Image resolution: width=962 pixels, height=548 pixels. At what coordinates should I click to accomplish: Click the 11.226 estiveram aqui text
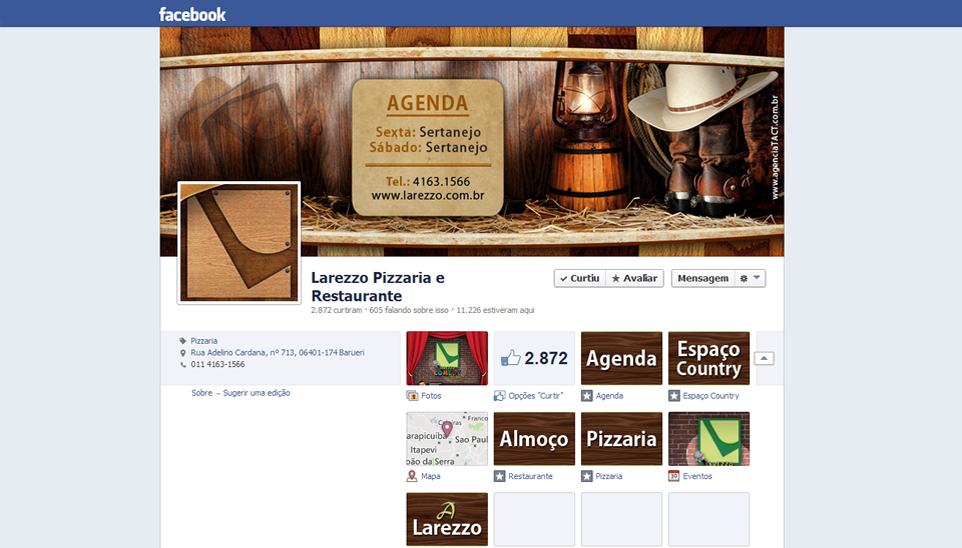point(495,310)
